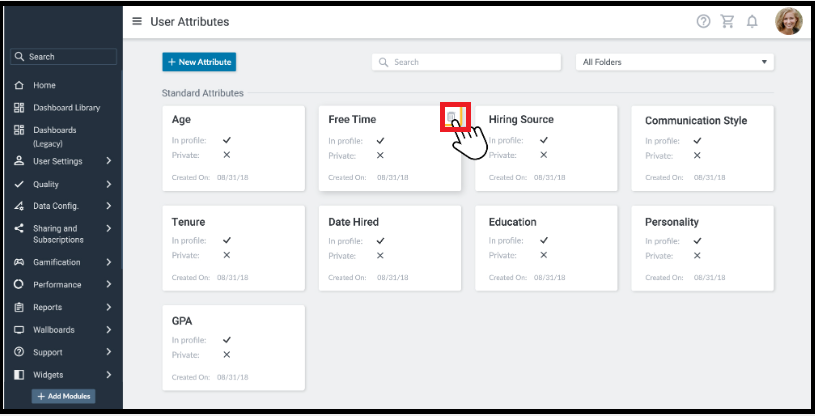Viewport: 815px width, 416px height.
Task: Open Dashboards (Legacy) menu item
Action: (55, 136)
